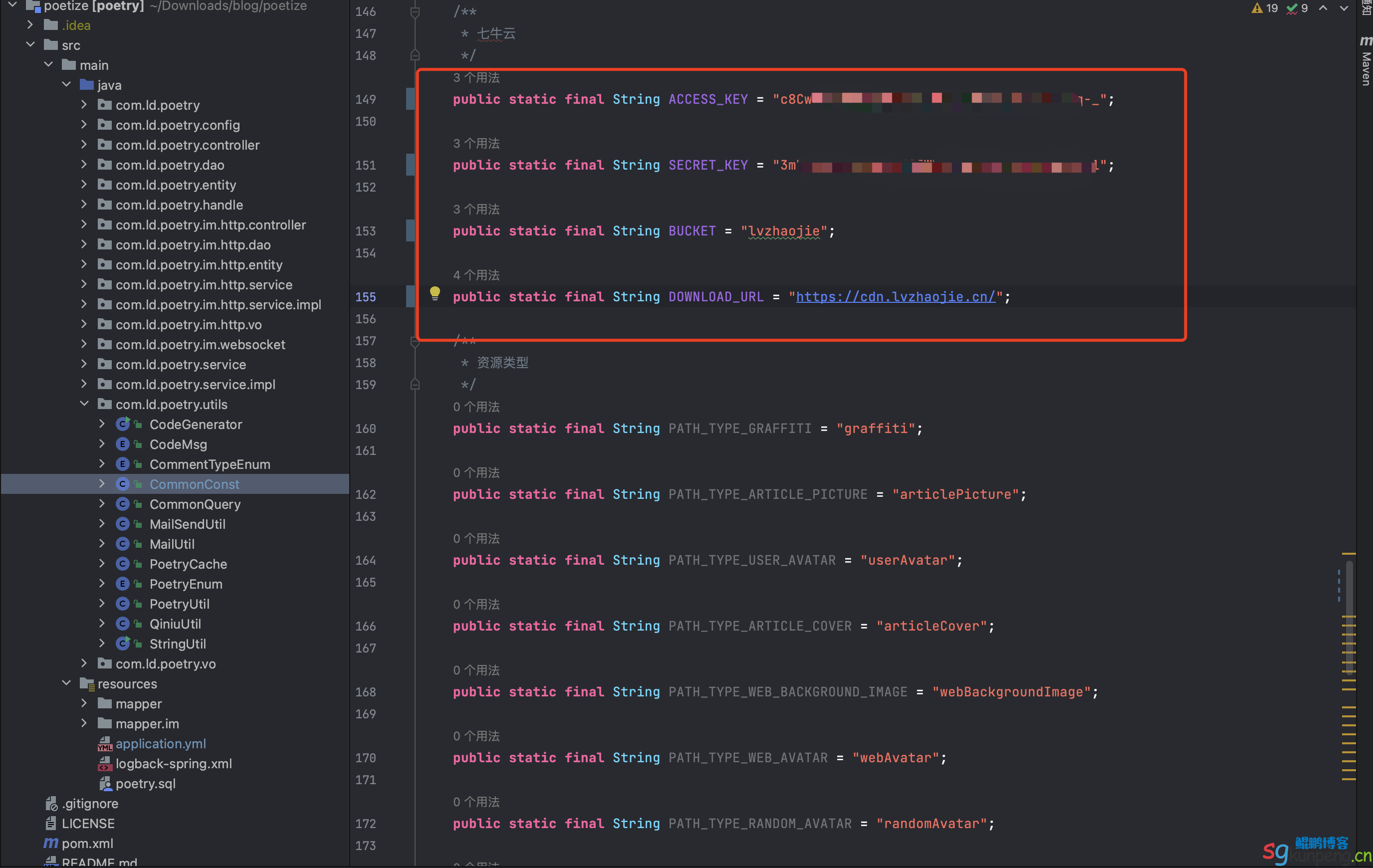Click the QiniuUtil class icon
Image resolution: width=1373 pixels, height=868 pixels.
(123, 624)
